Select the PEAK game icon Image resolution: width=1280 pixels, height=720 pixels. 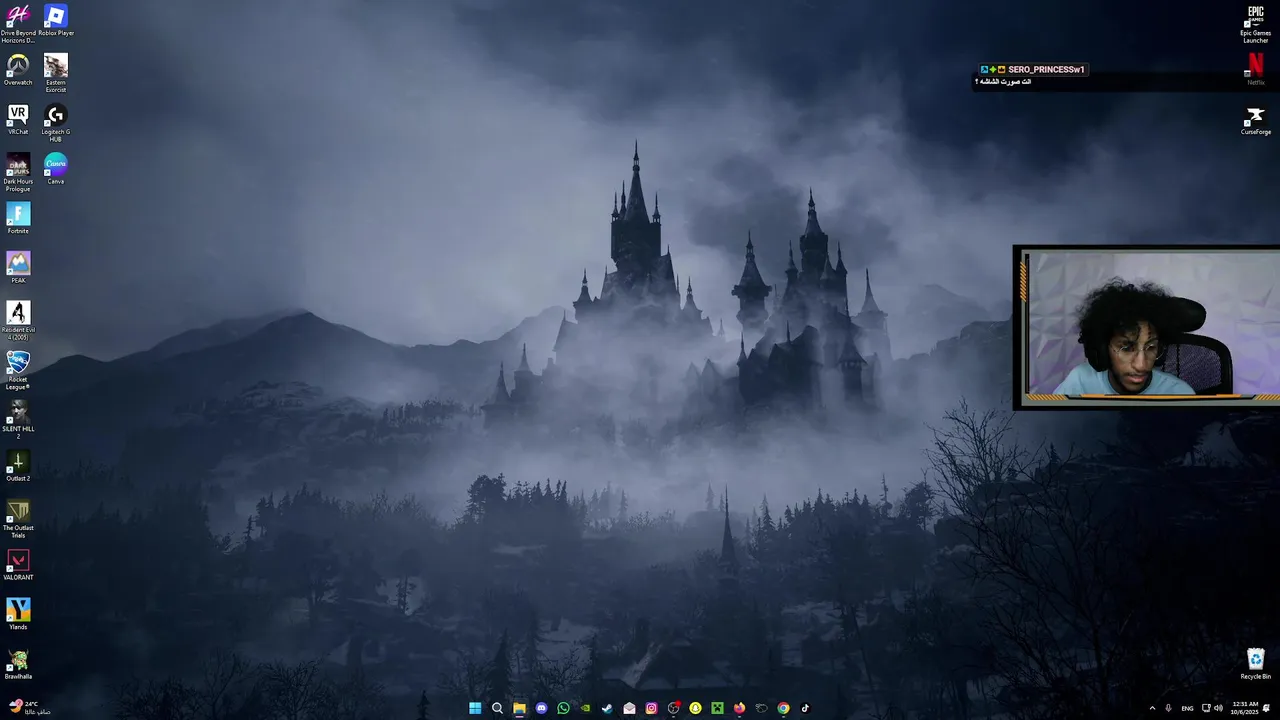point(18,268)
